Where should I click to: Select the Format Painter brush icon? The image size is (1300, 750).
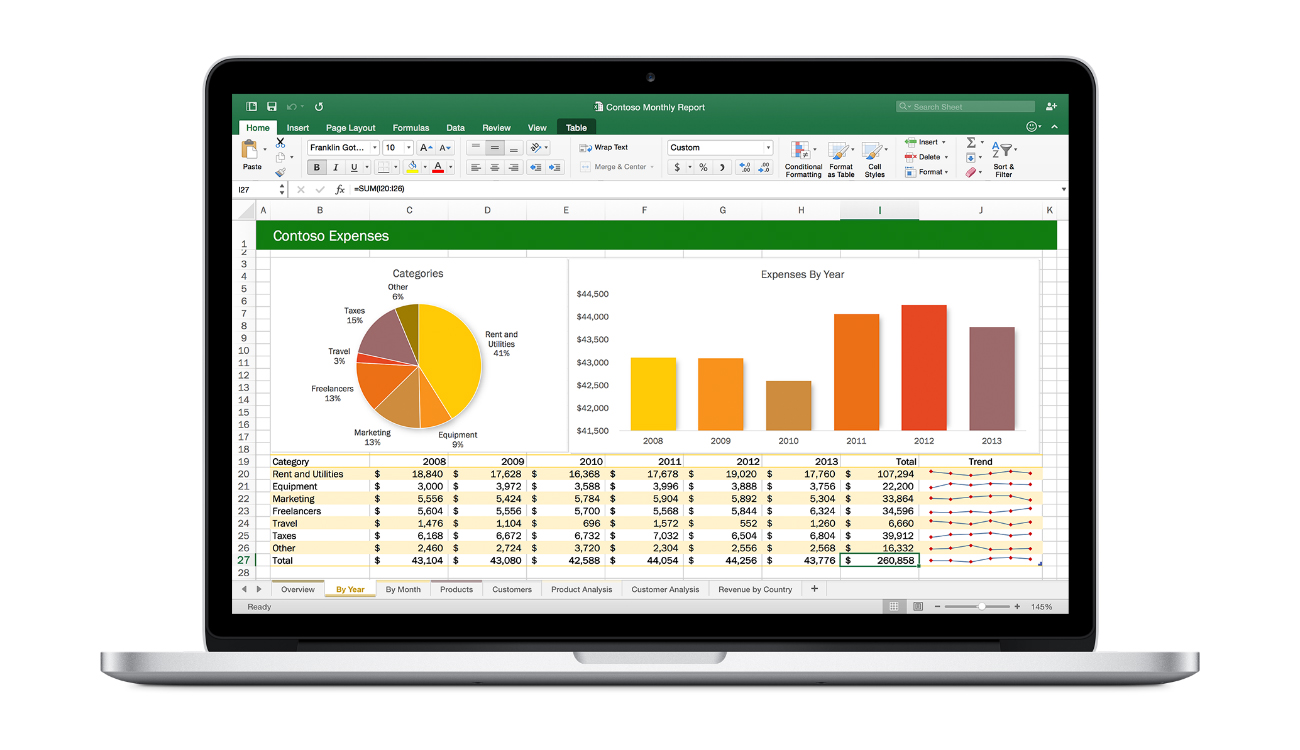[280, 172]
